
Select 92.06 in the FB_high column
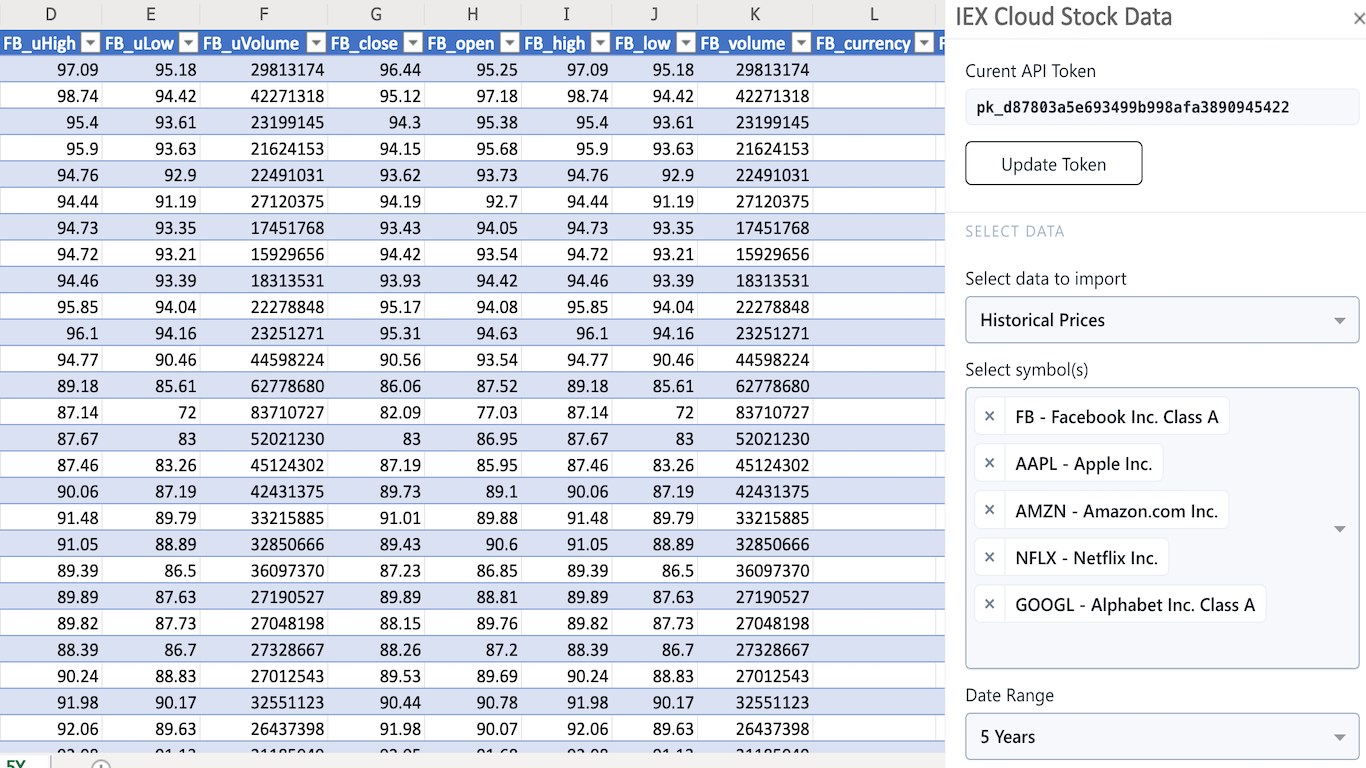coord(566,729)
